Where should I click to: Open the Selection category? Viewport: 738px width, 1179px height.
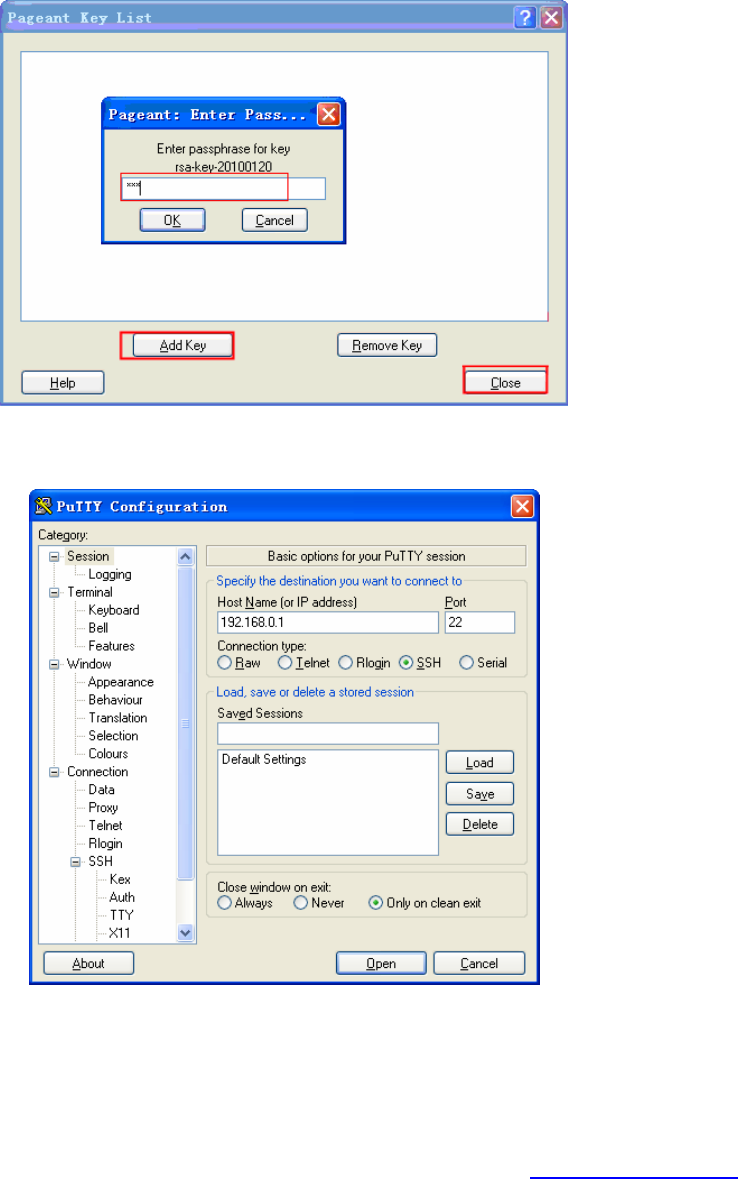[113, 736]
